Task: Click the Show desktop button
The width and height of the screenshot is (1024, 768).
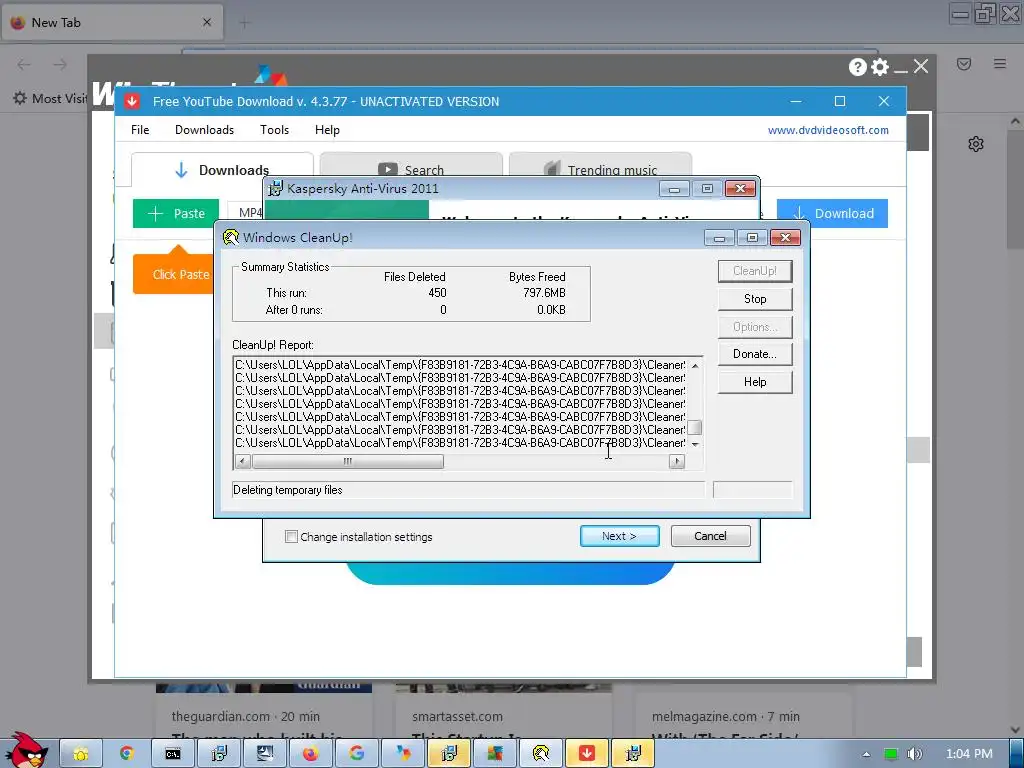Action: 1017,754
